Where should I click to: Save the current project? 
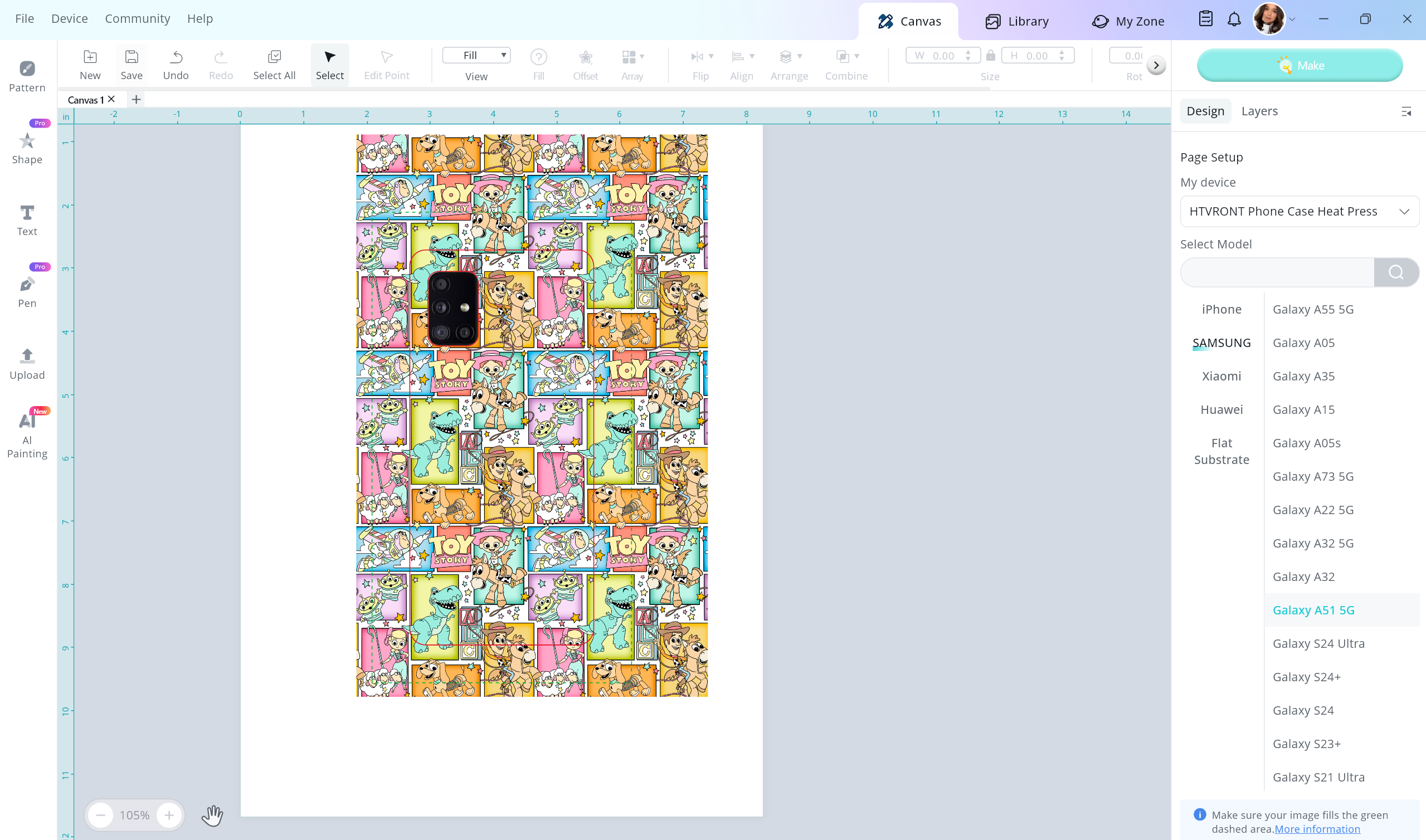pos(132,65)
